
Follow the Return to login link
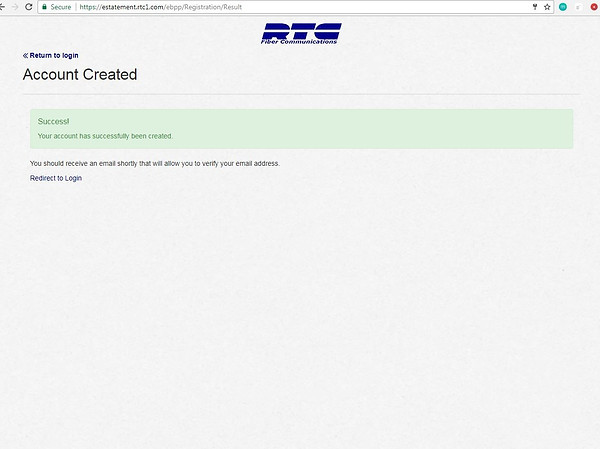click(51, 56)
